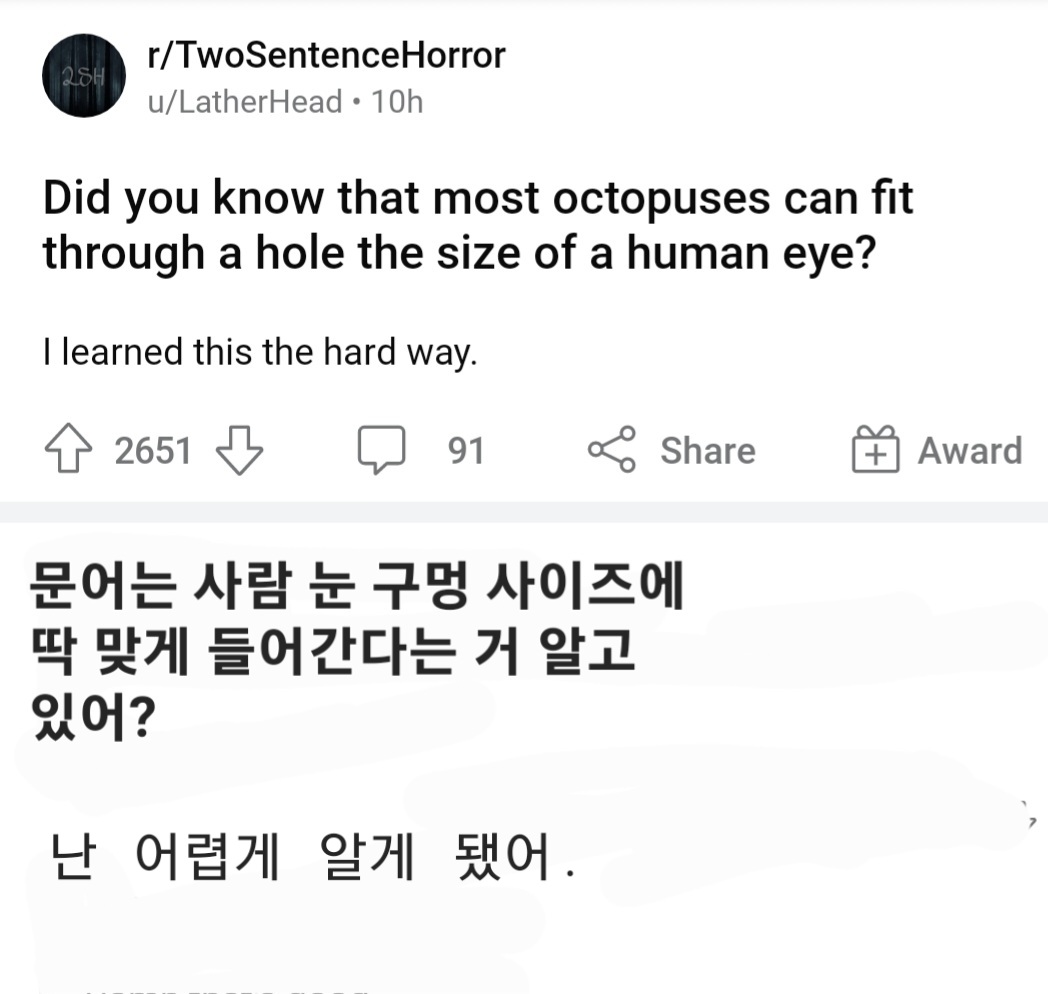
Task: Downvote the octopus post
Action: click(239, 451)
